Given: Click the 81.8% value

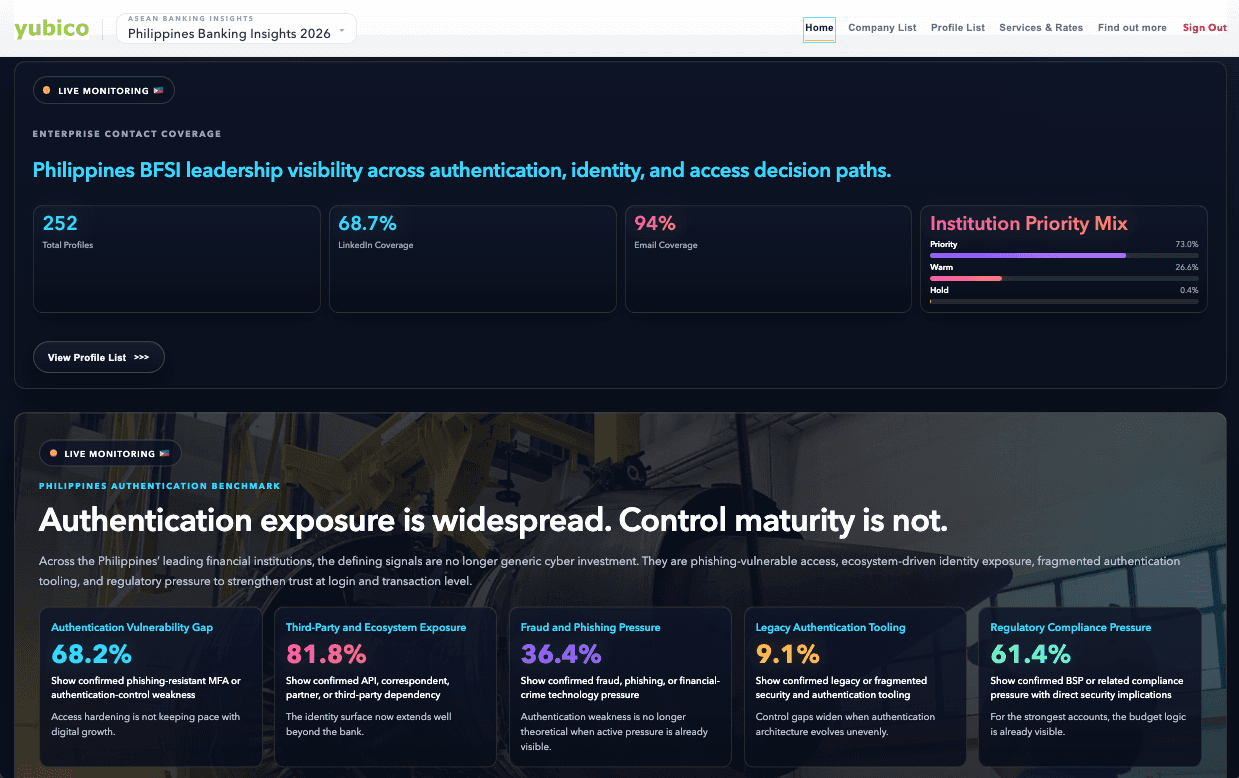Looking at the screenshot, I should tap(326, 654).
